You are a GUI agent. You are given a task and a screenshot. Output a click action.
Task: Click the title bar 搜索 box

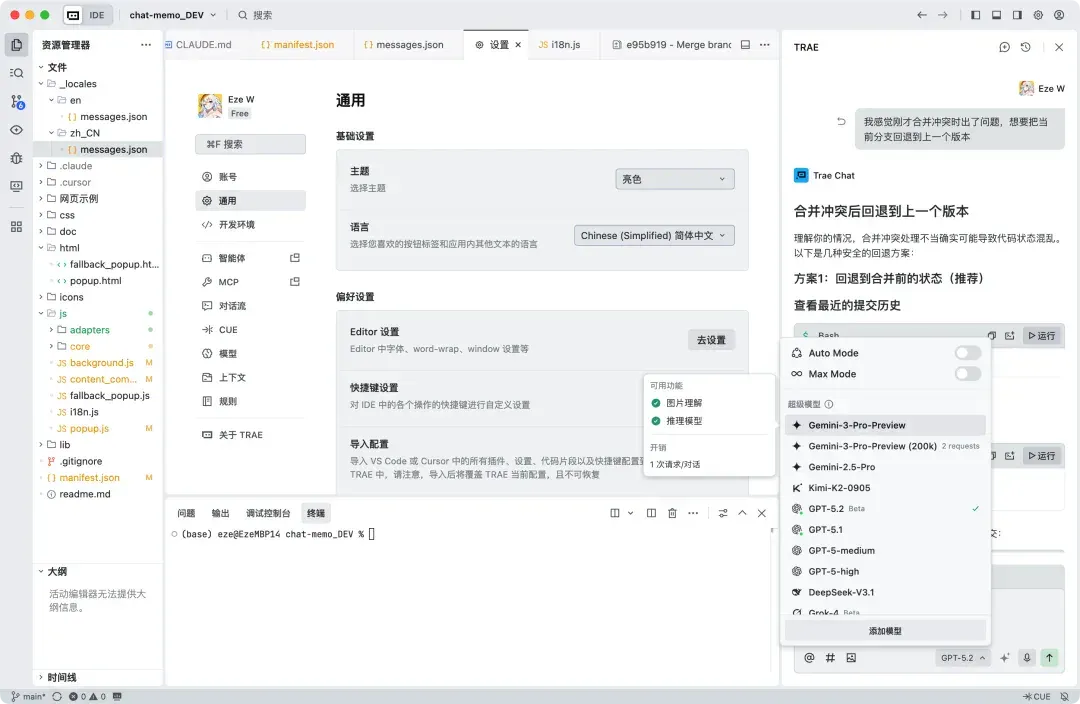[x=256, y=14]
